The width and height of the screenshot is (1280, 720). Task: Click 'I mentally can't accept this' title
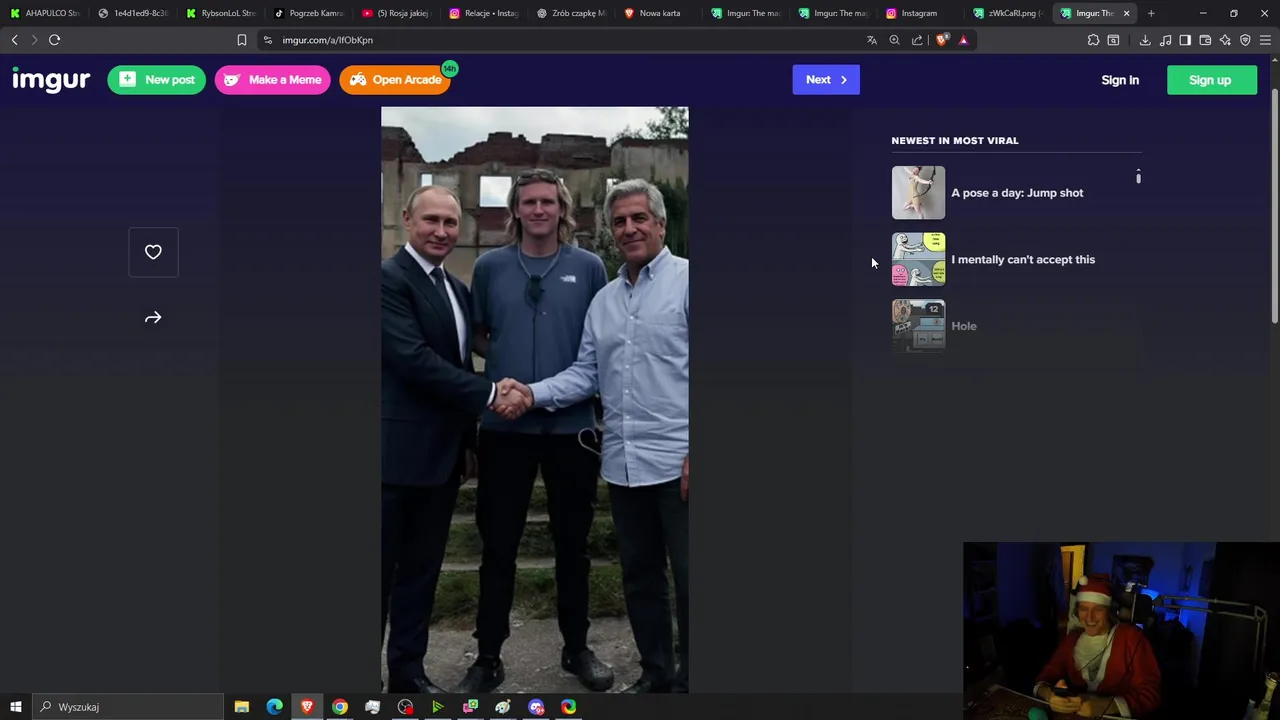pos(1023,259)
